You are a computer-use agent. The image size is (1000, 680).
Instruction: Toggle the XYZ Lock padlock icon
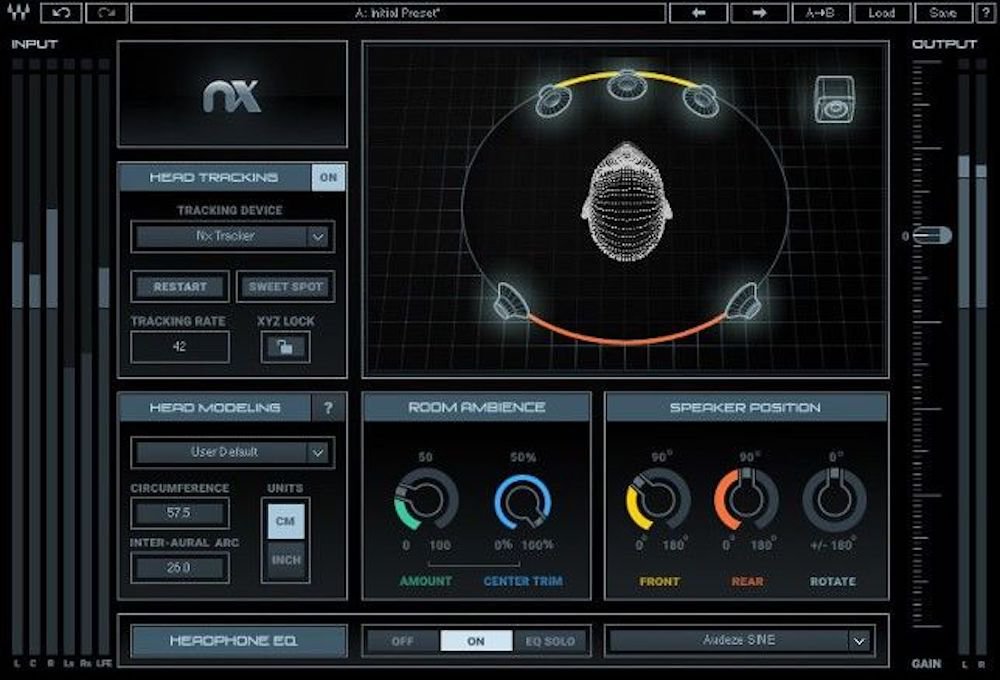[x=285, y=347]
